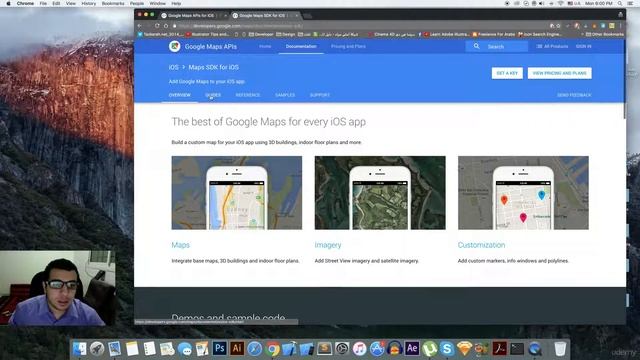Image resolution: width=640 pixels, height=360 pixels.
Task: Select the Overview tab
Action: 180,95
